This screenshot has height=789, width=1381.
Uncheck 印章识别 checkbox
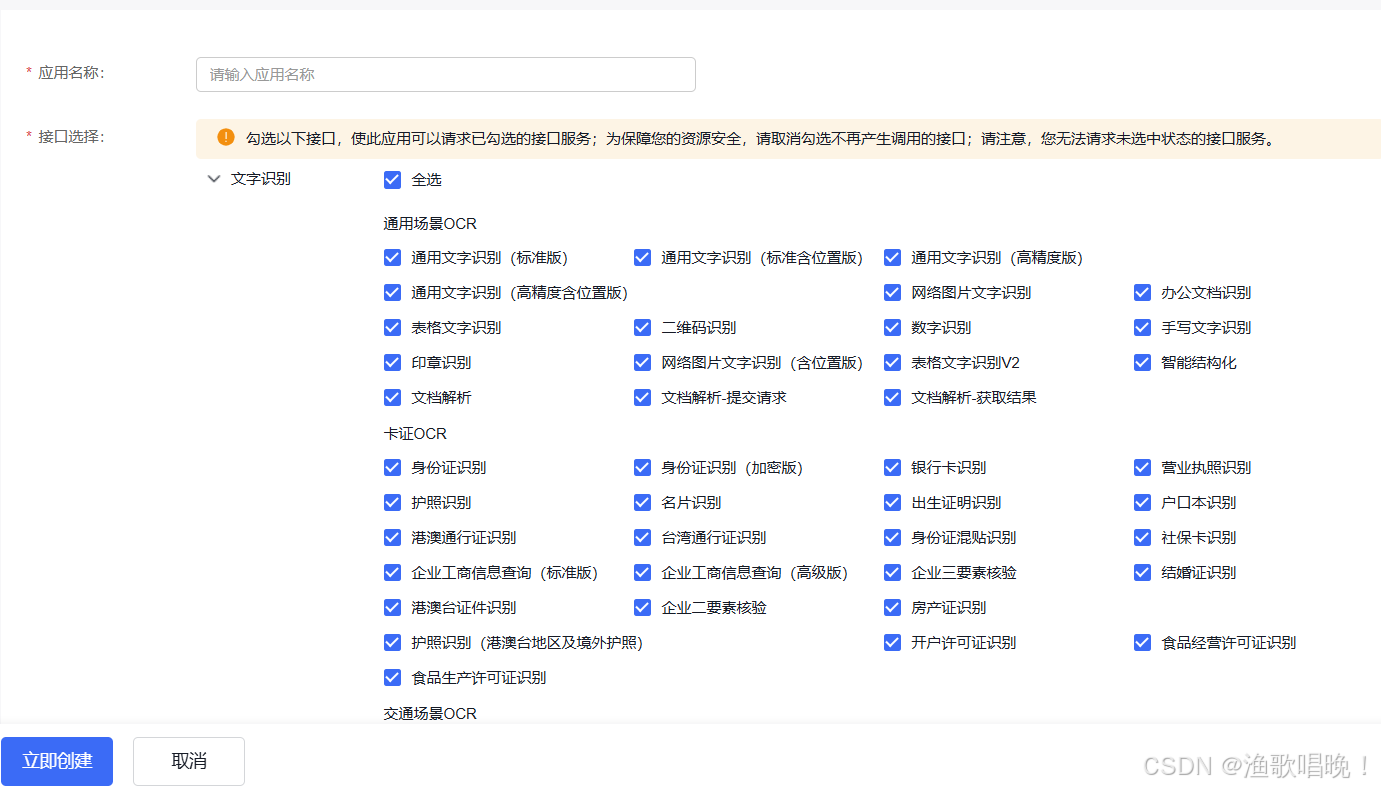pos(392,362)
